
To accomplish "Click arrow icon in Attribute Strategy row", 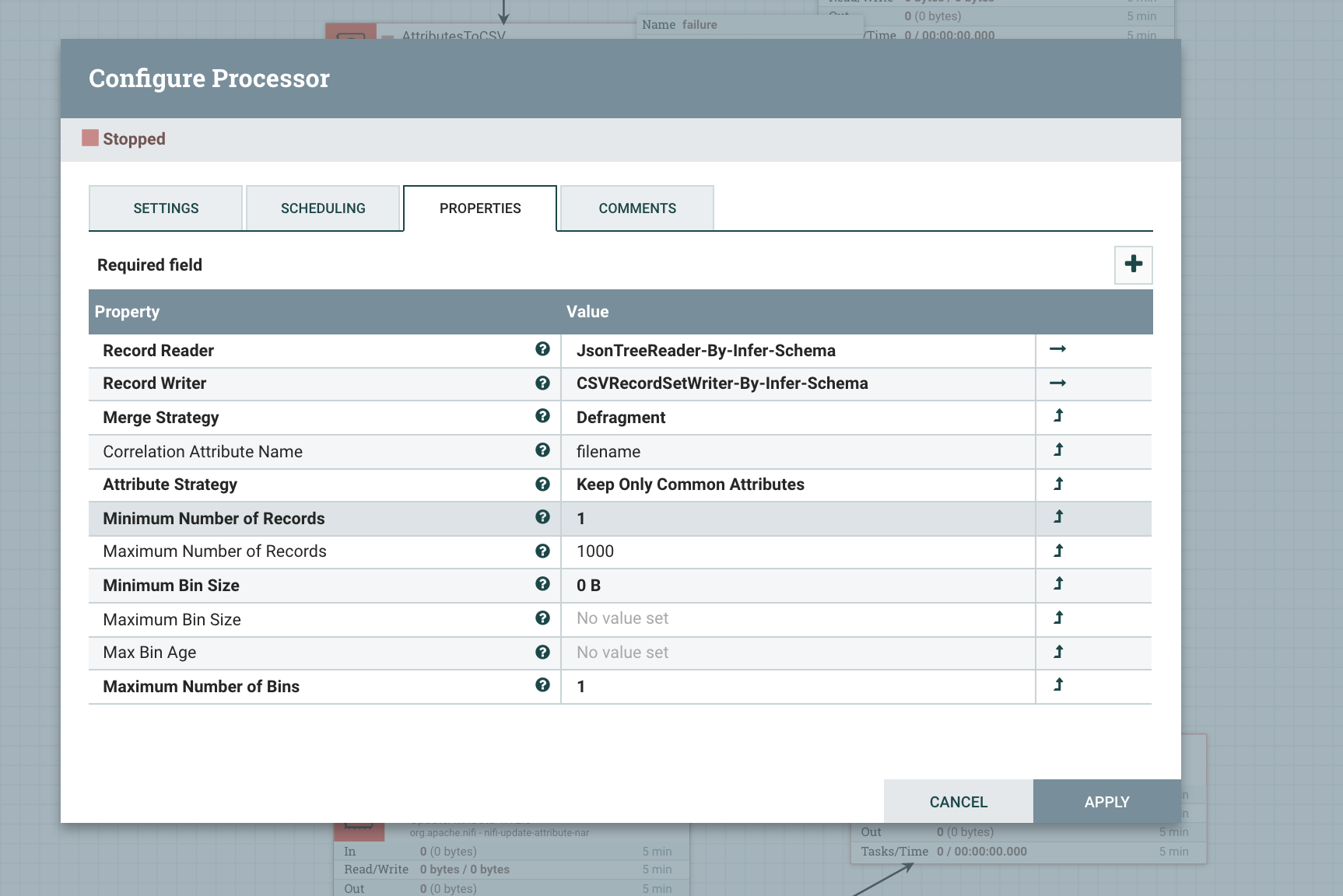I will 1058,485.
